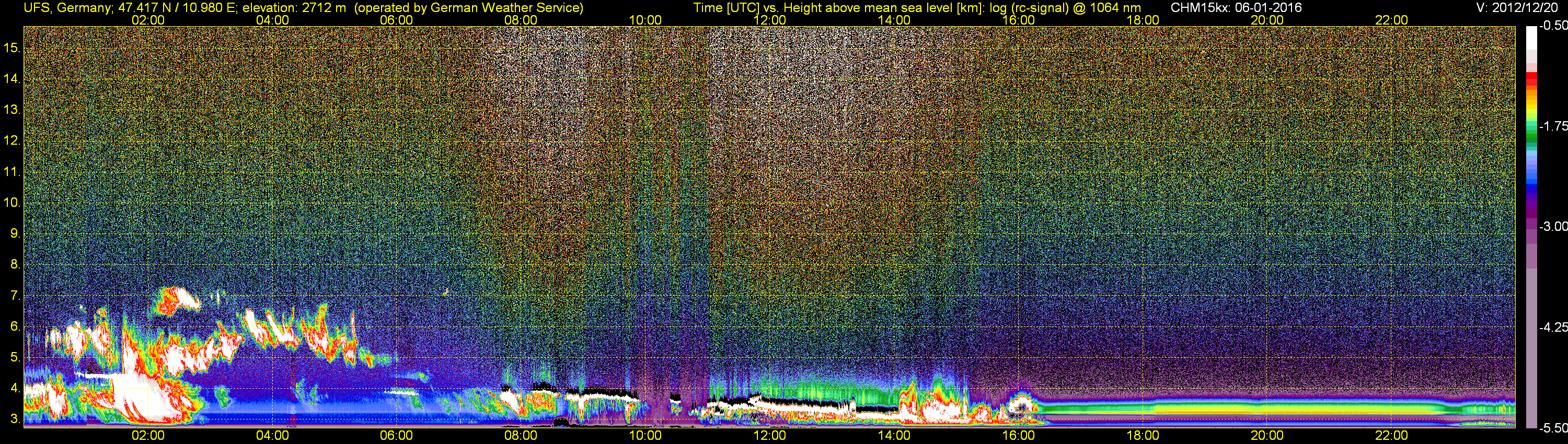
Task: Click the "10:00" label on the top time axis
Action: [645, 20]
